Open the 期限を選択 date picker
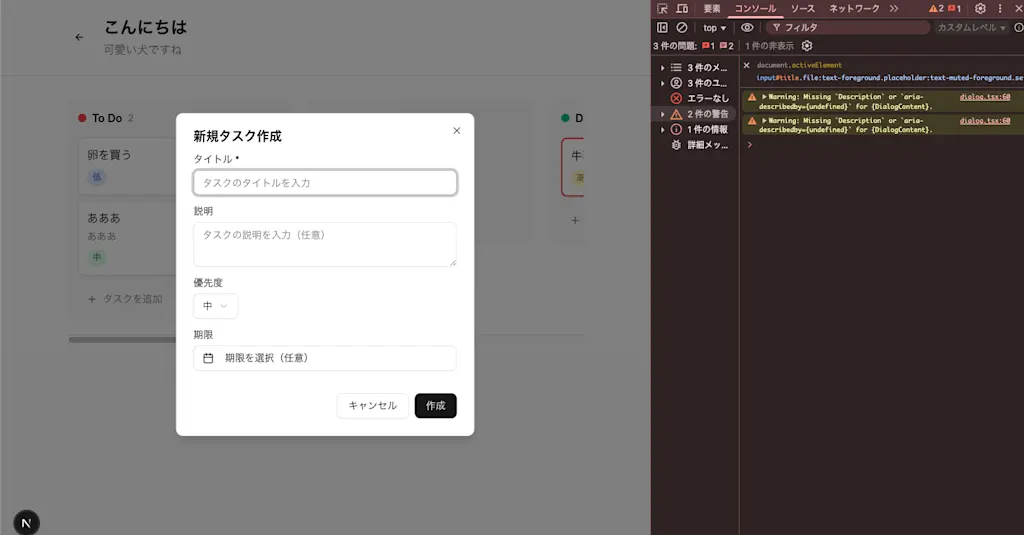 [x=325, y=358]
